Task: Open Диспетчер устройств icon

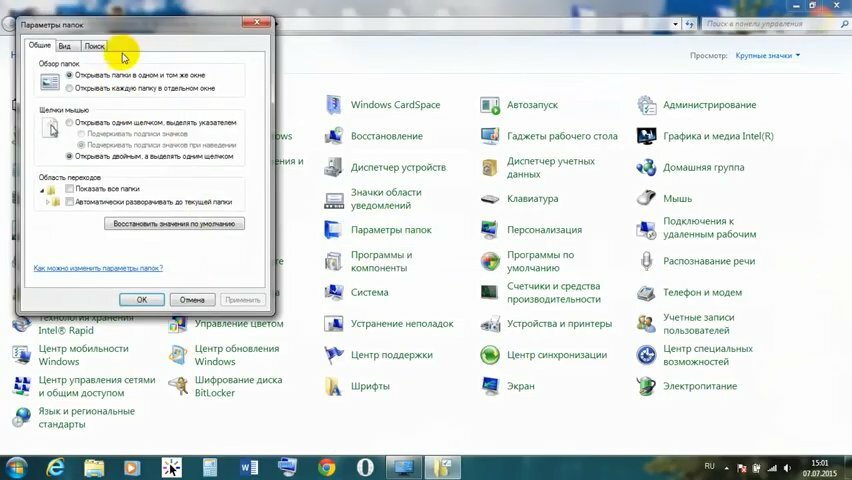Action: pos(333,167)
